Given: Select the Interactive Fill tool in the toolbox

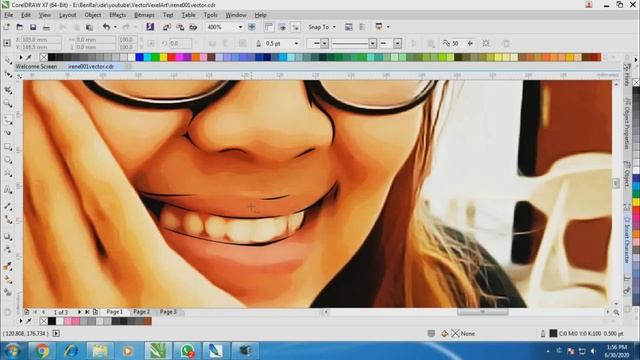Looking at the screenshot, I should 8,280.
